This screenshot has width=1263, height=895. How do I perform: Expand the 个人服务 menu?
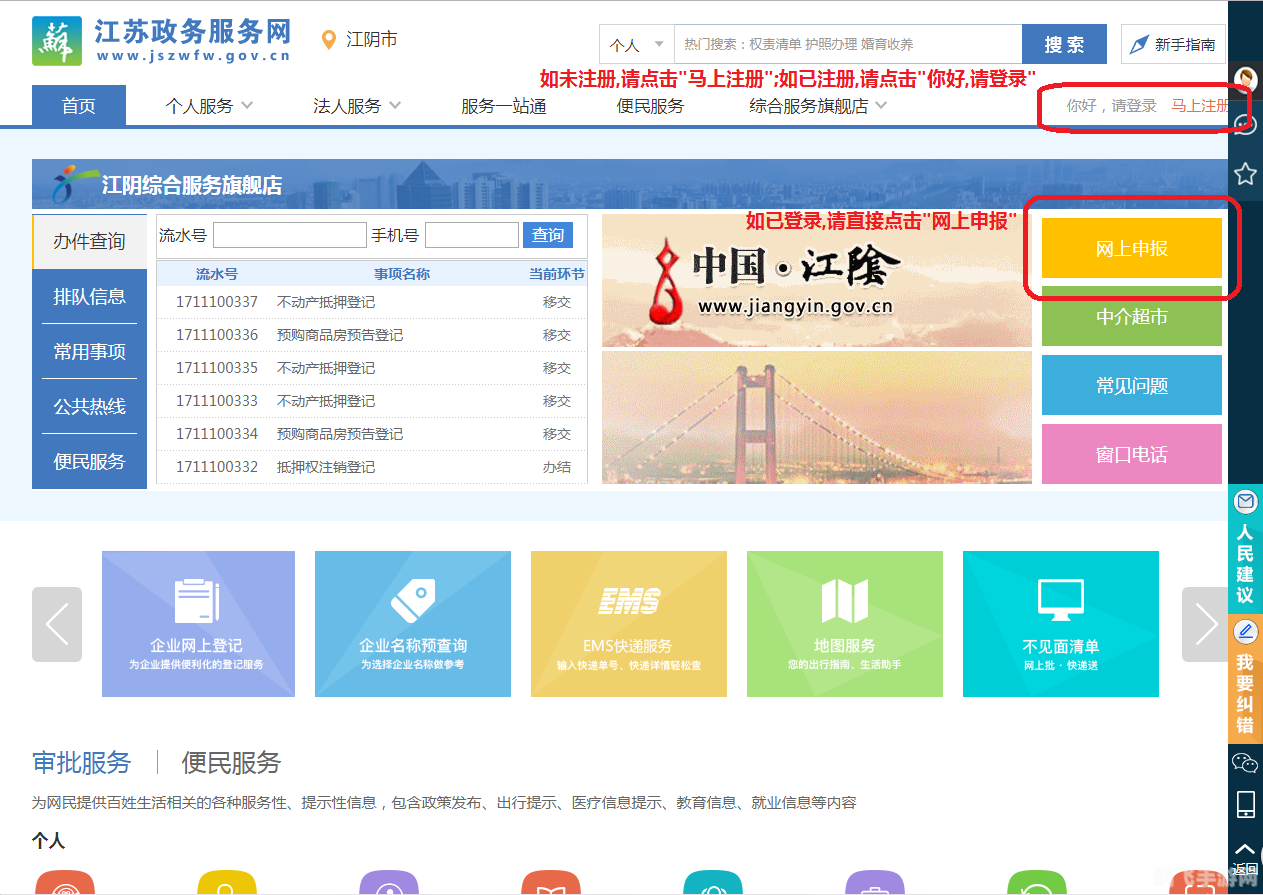[x=207, y=105]
